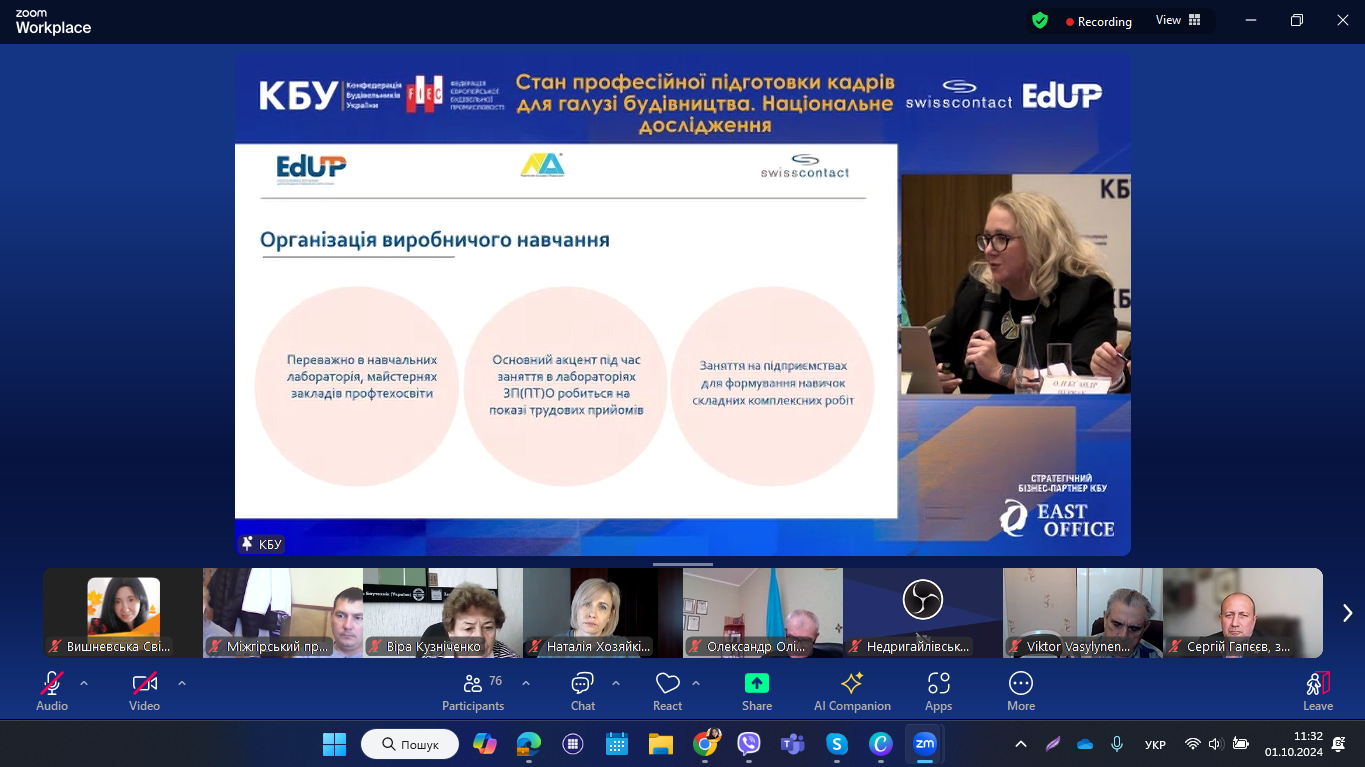
Task: Launch the AI Companion
Action: click(852, 691)
